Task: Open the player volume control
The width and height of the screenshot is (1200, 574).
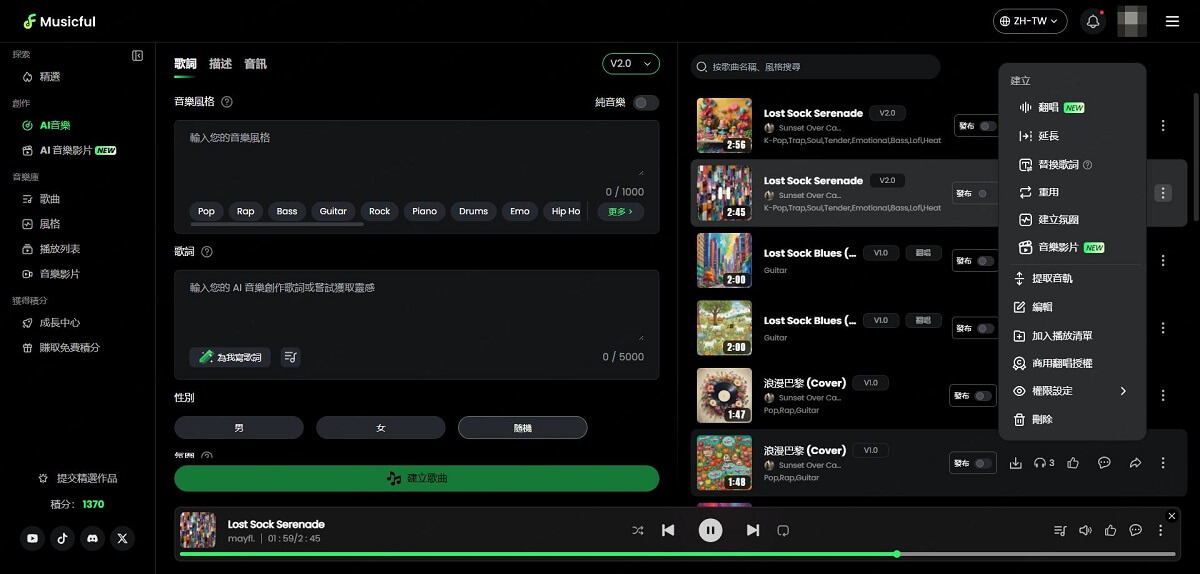Action: click(x=1085, y=530)
